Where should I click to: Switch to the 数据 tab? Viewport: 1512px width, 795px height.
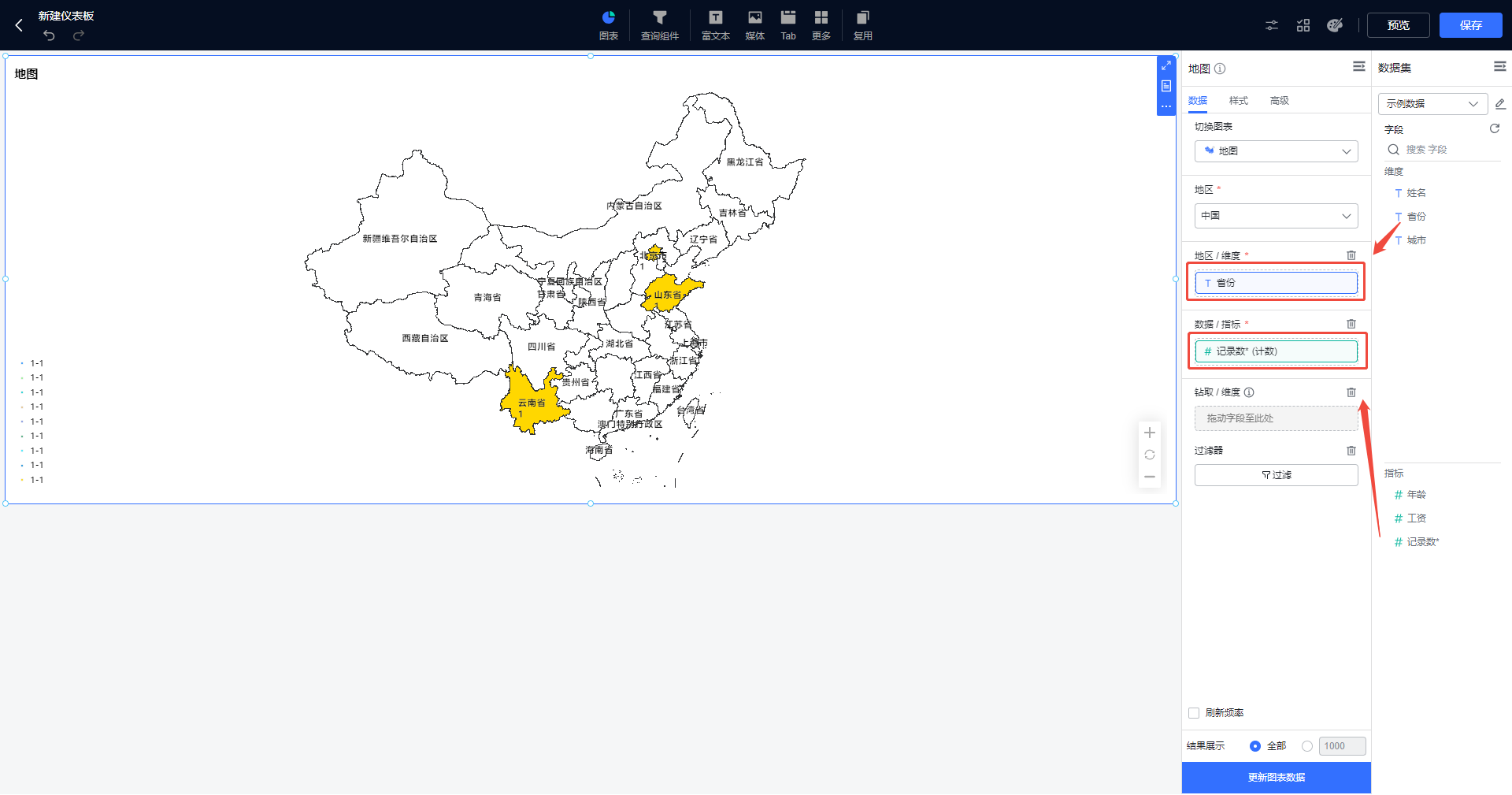click(x=1198, y=101)
